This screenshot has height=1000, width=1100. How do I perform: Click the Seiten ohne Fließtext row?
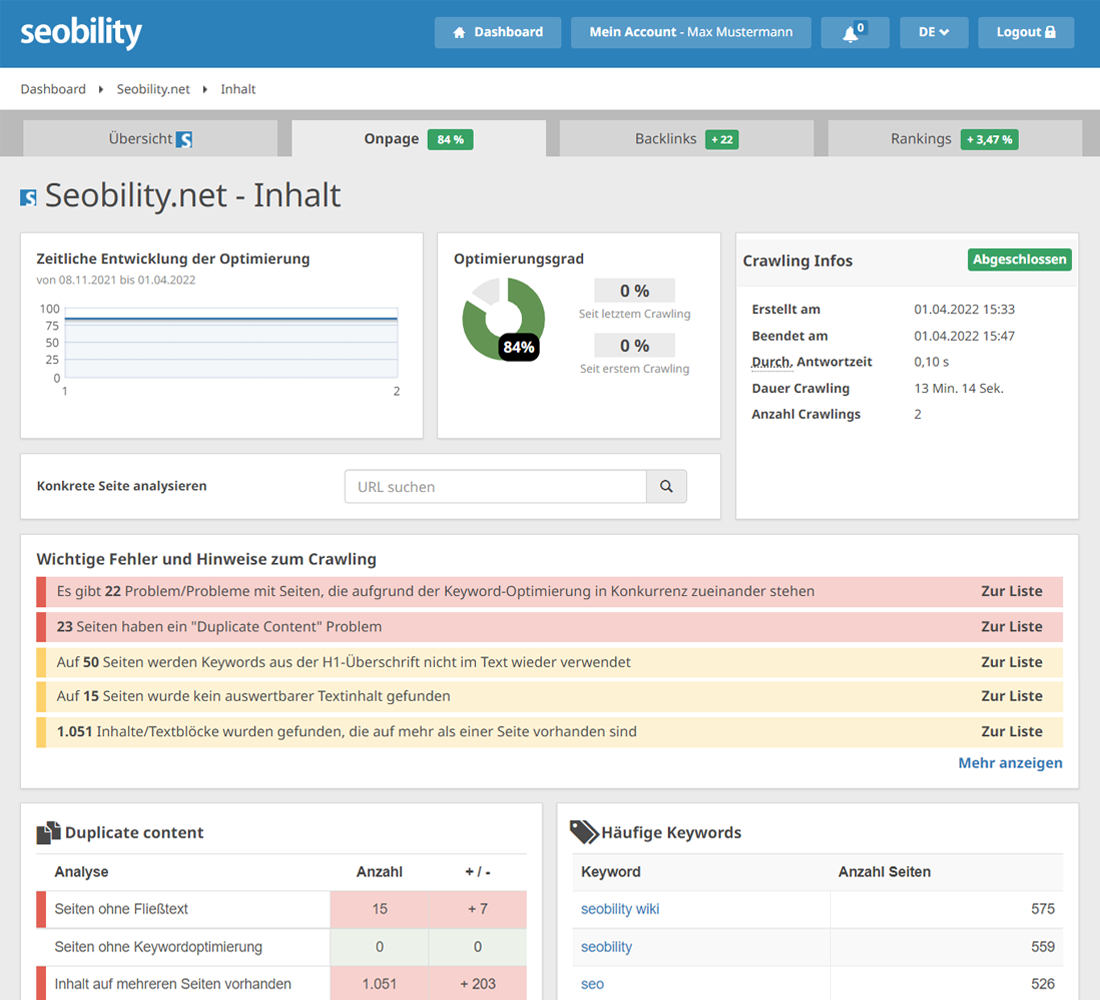point(281,909)
